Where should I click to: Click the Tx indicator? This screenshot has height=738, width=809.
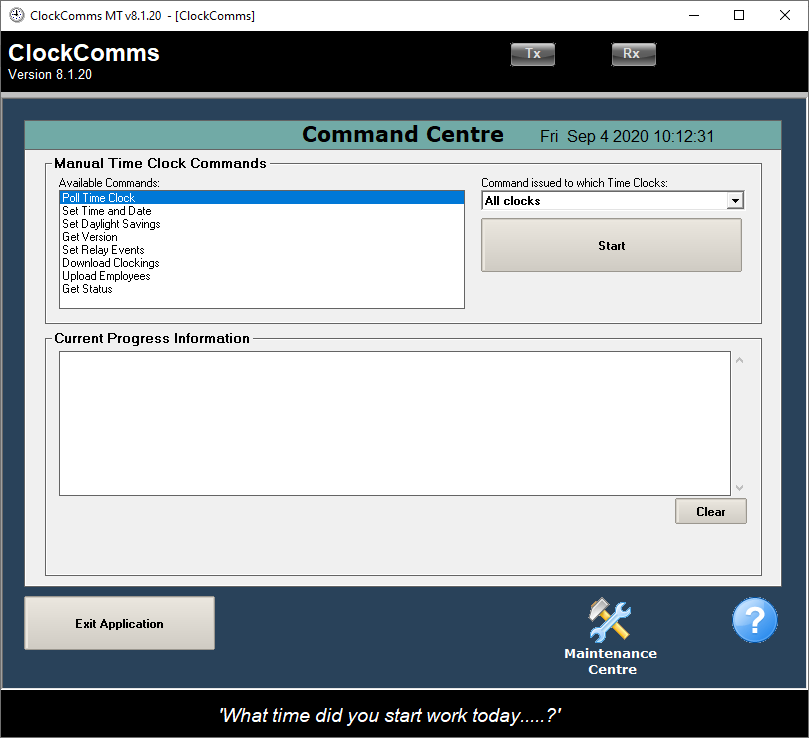pyautogui.click(x=532, y=54)
